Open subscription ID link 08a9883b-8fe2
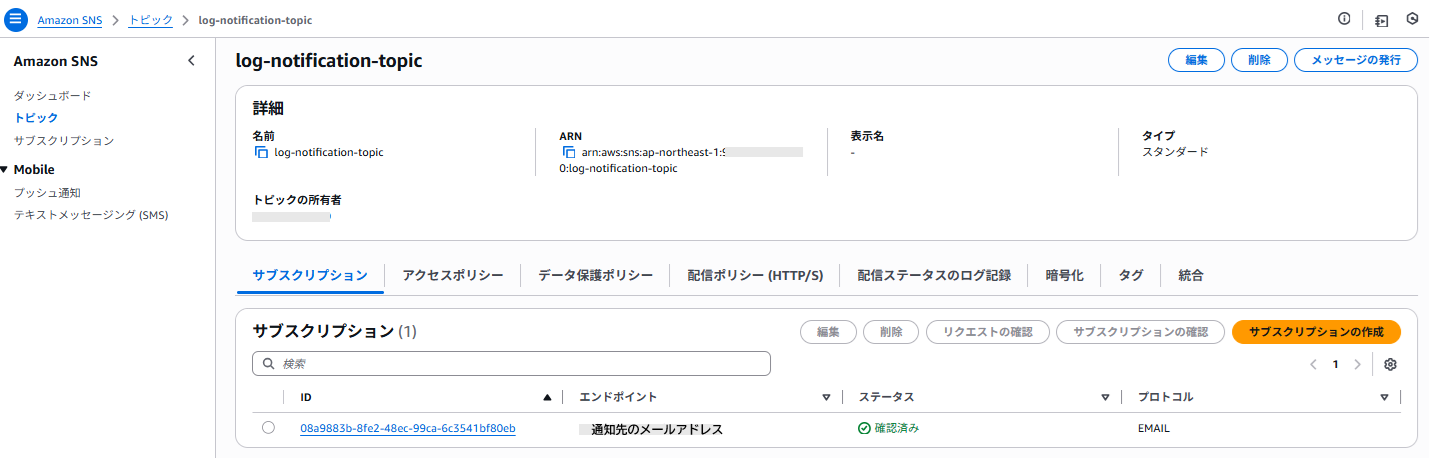Screen dimensions: 1430x458 [x=407, y=429]
